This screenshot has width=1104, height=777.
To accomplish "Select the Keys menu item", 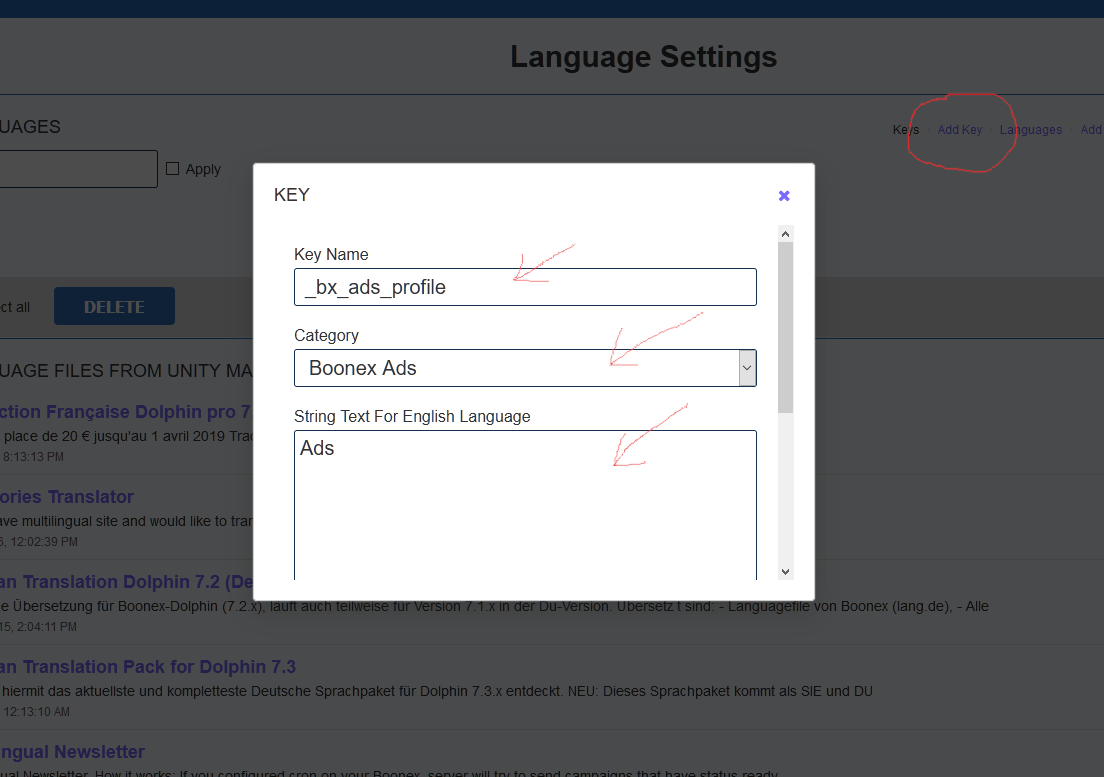I will [905, 130].
